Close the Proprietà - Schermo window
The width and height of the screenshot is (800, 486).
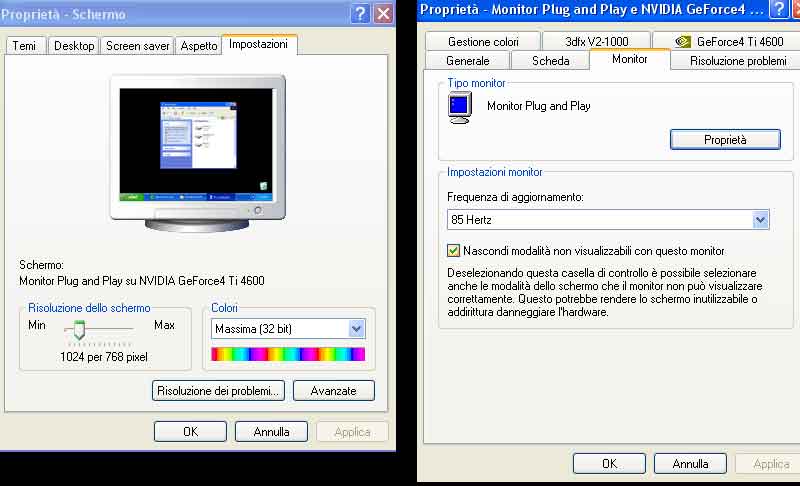pos(383,14)
